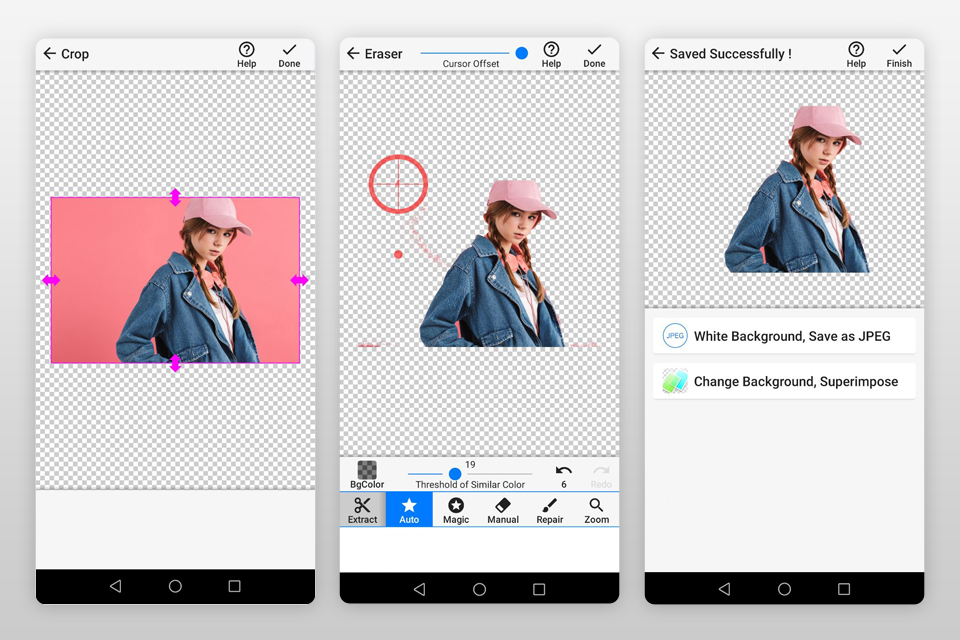960x640 pixels.
Task: Choose the Magic eraser tool
Action: [456, 509]
